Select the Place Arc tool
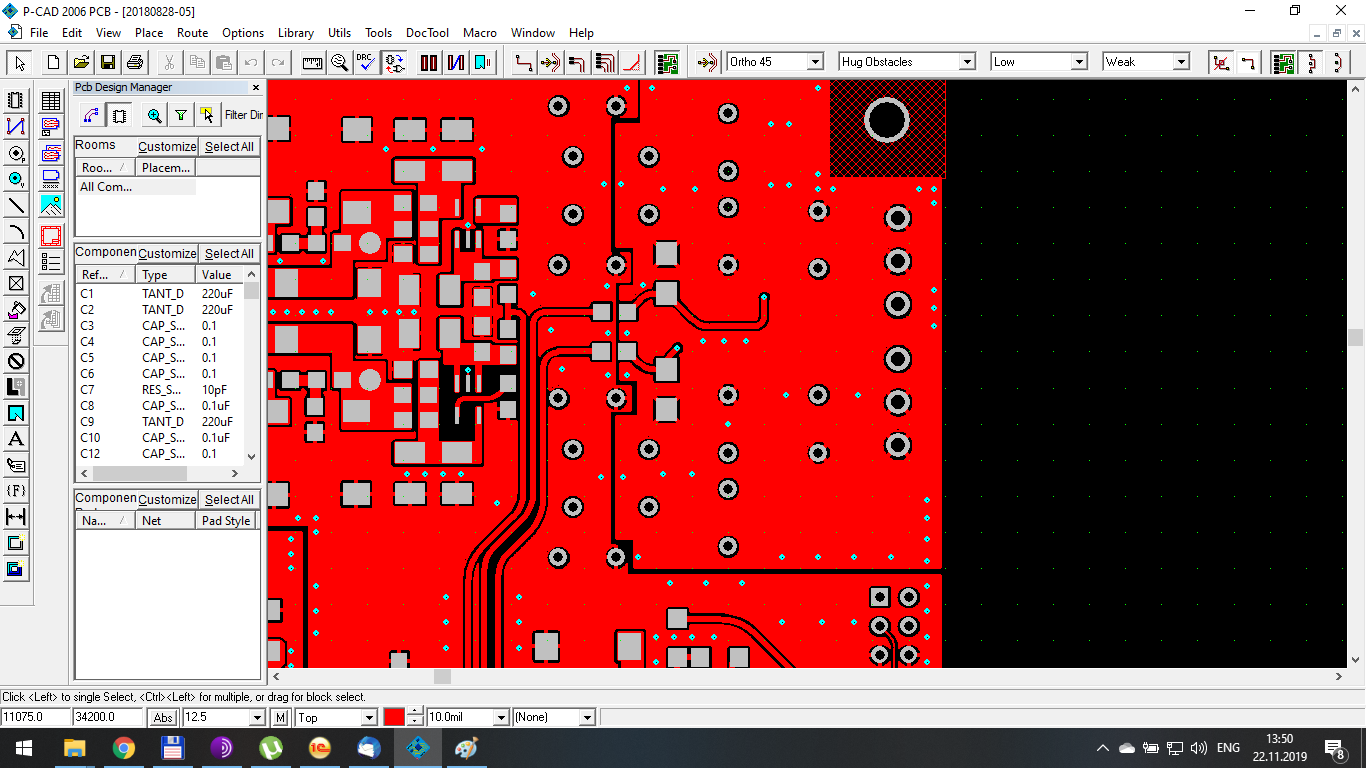The image size is (1366, 768). pos(16,231)
